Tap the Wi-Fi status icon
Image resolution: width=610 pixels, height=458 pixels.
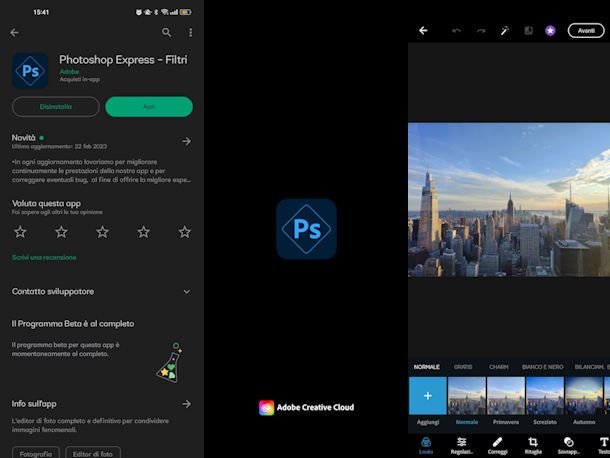tap(165, 12)
